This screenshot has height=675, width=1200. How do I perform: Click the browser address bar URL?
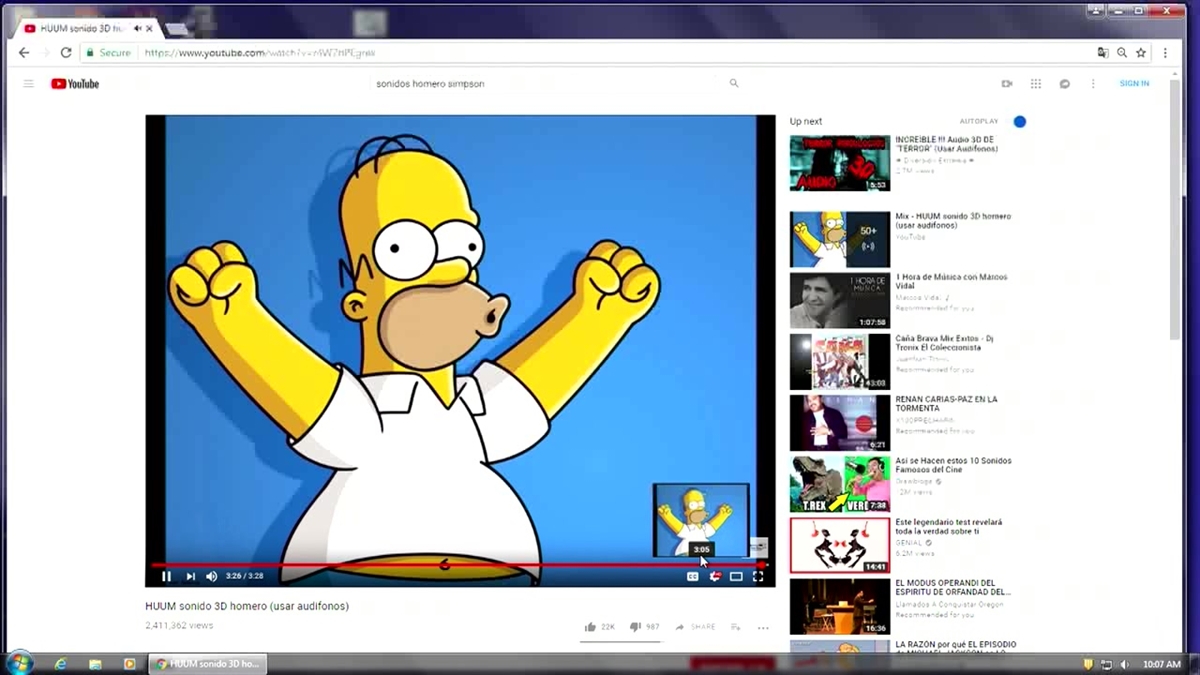tap(260, 53)
